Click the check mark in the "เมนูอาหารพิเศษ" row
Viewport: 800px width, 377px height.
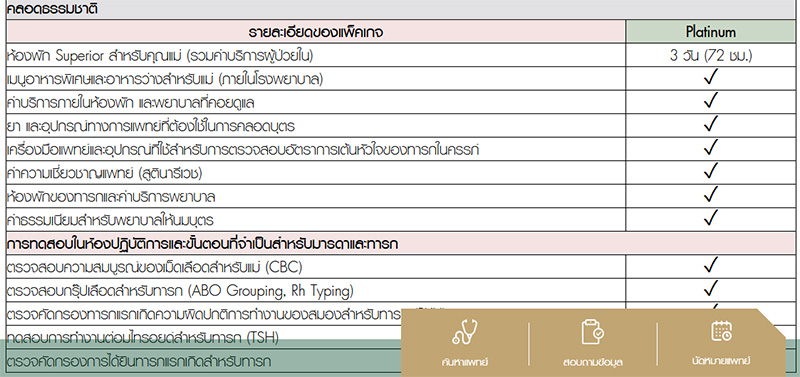pos(711,77)
